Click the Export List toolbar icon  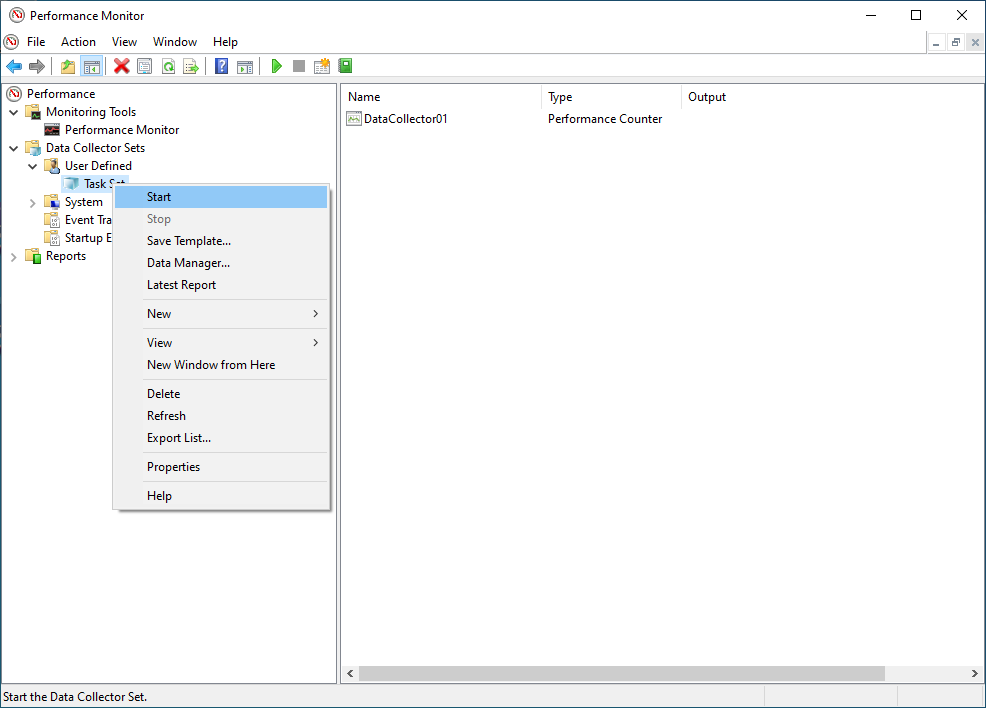192,65
